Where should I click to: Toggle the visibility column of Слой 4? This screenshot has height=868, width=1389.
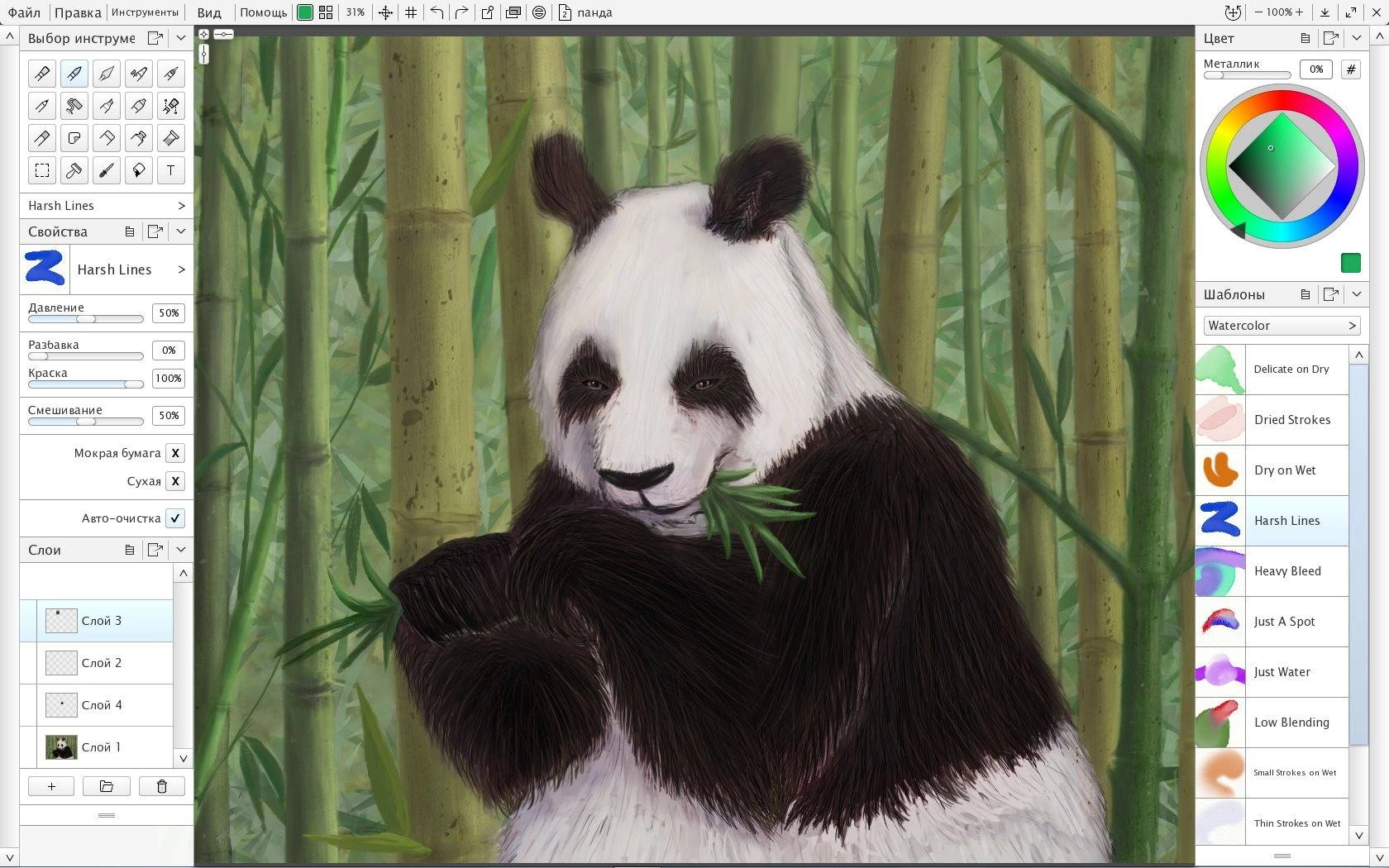pyautogui.click(x=29, y=705)
